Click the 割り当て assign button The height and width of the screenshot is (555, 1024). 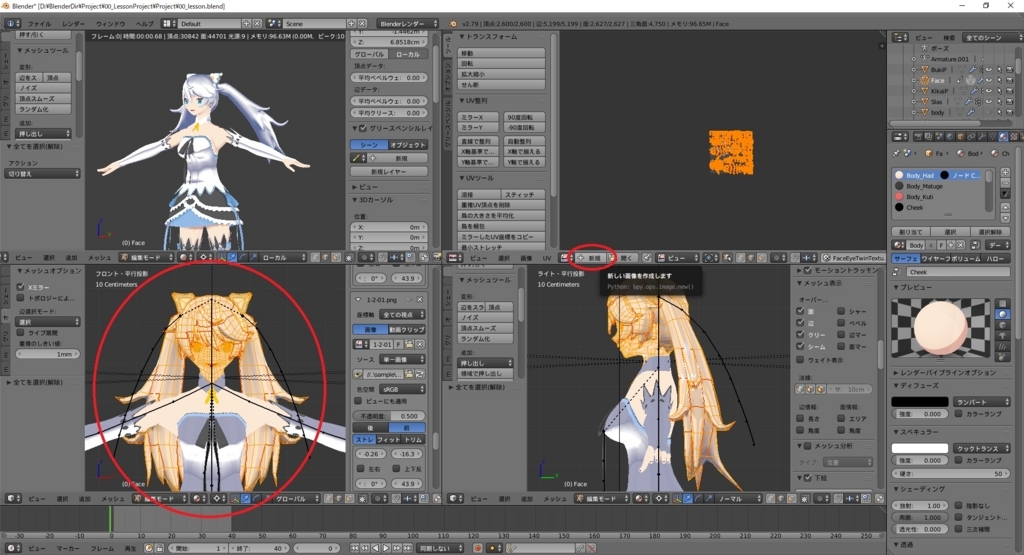[911, 232]
